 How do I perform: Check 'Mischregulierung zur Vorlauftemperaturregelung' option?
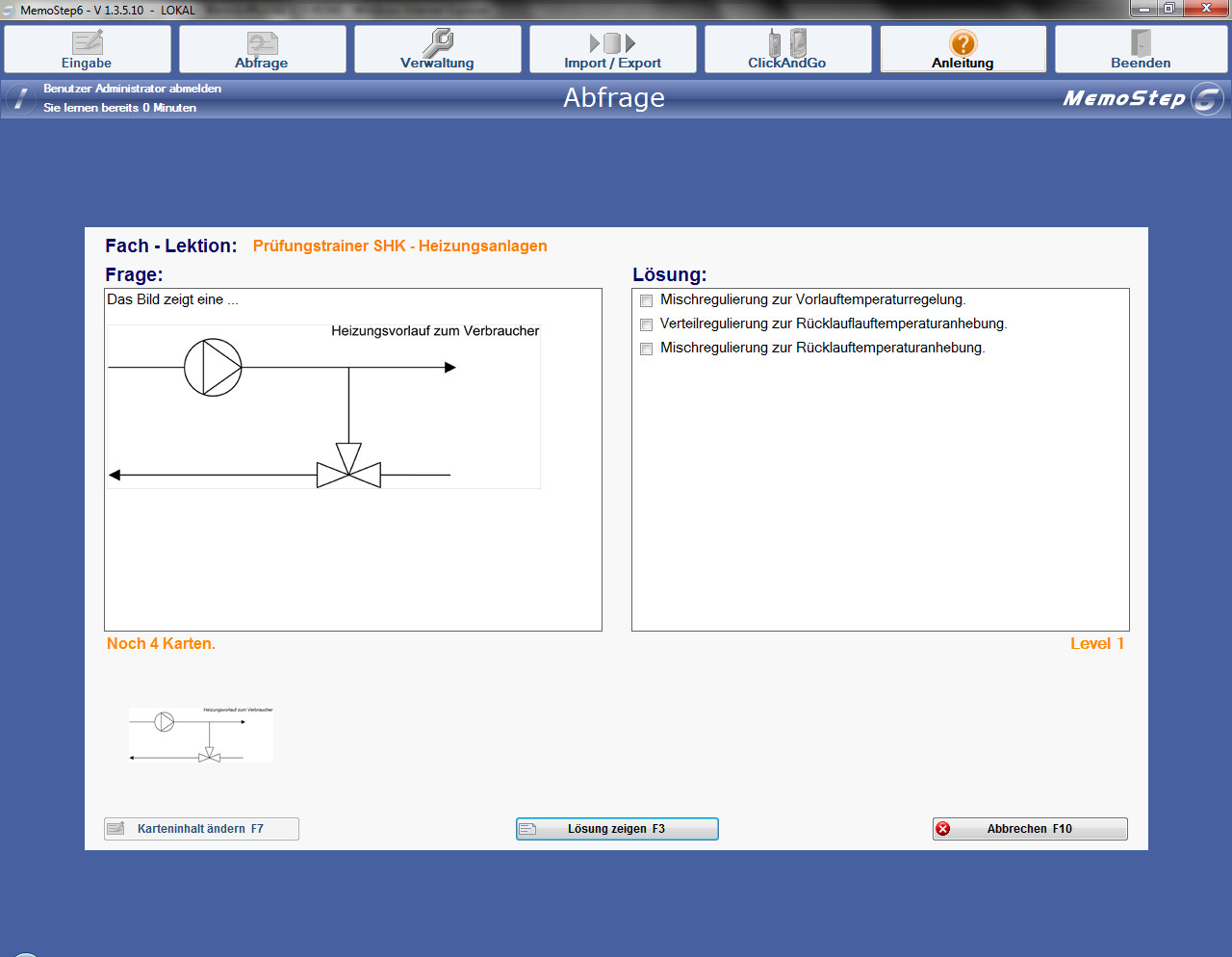[647, 301]
